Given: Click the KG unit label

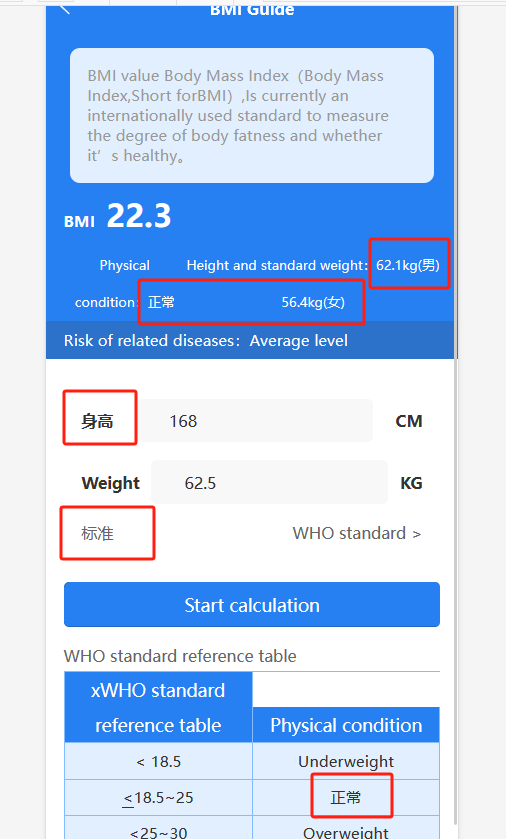Looking at the screenshot, I should pos(411,483).
